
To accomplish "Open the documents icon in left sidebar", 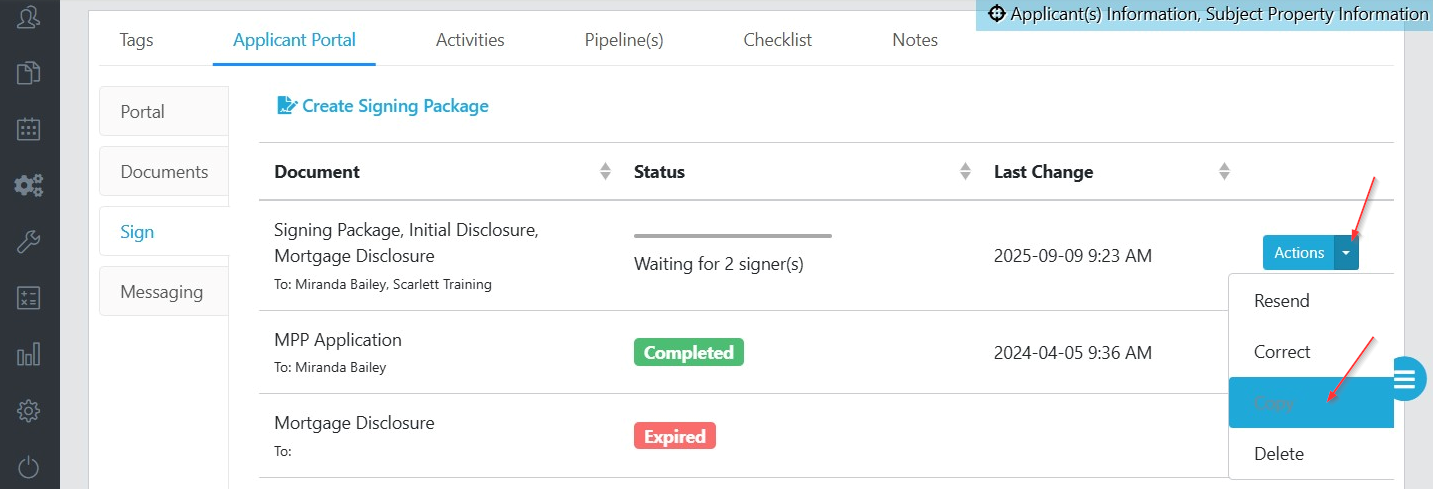I will pos(29,73).
